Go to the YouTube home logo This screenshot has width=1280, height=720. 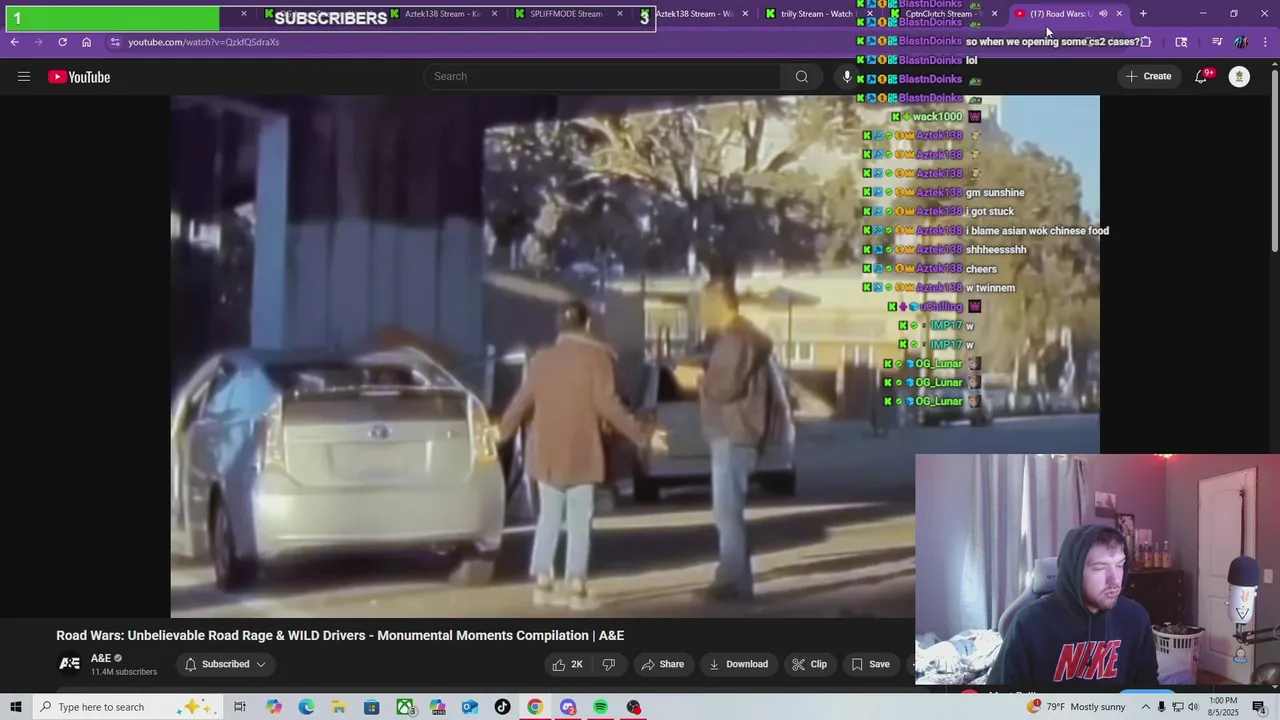[79, 77]
